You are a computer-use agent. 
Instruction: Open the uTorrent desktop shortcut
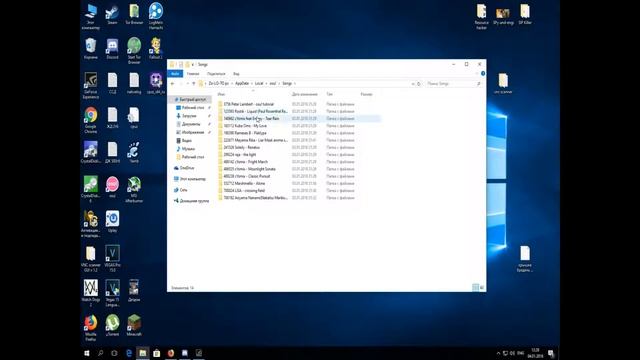pyautogui.click(x=112, y=326)
